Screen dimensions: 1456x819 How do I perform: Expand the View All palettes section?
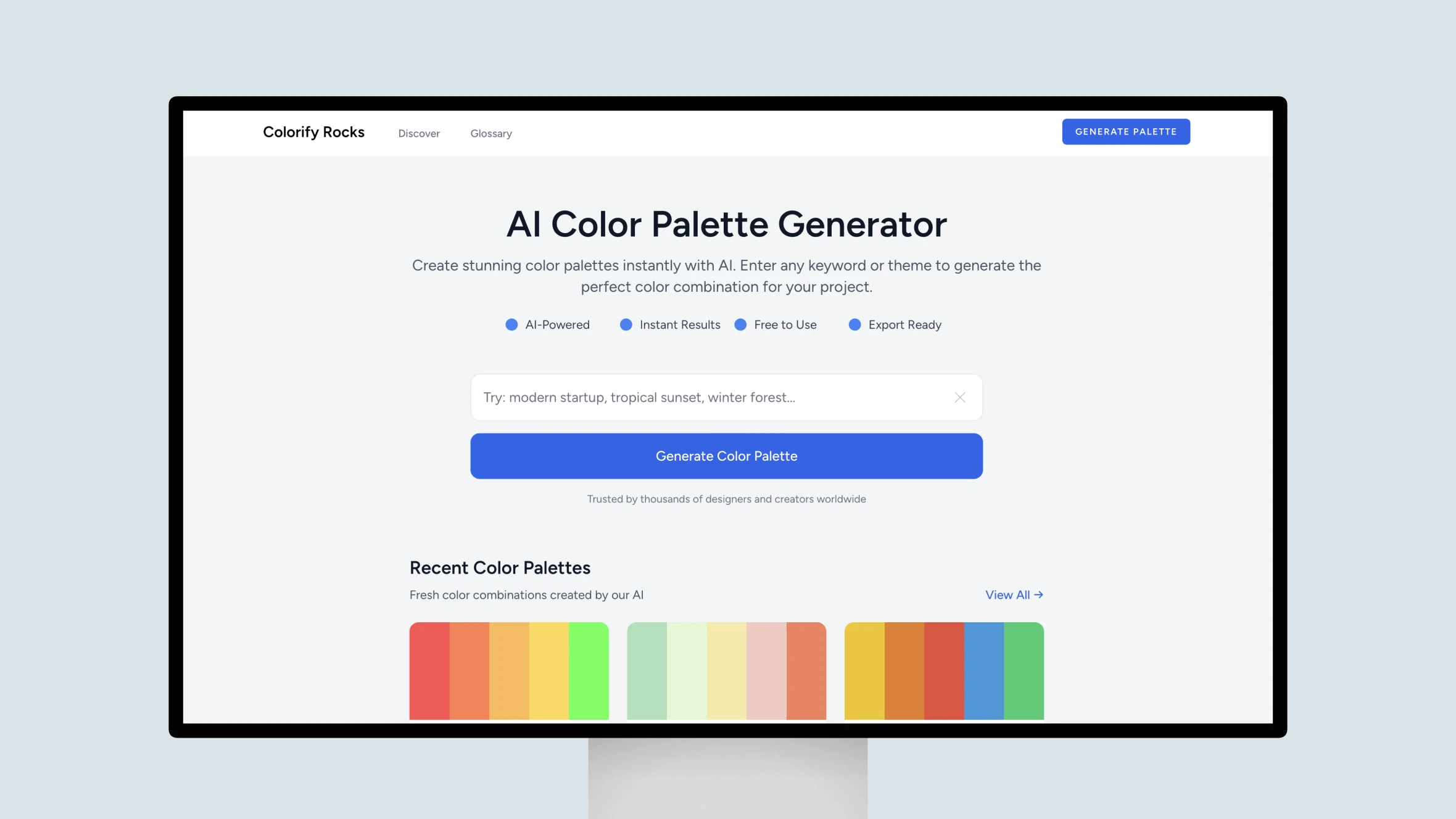[1013, 594]
